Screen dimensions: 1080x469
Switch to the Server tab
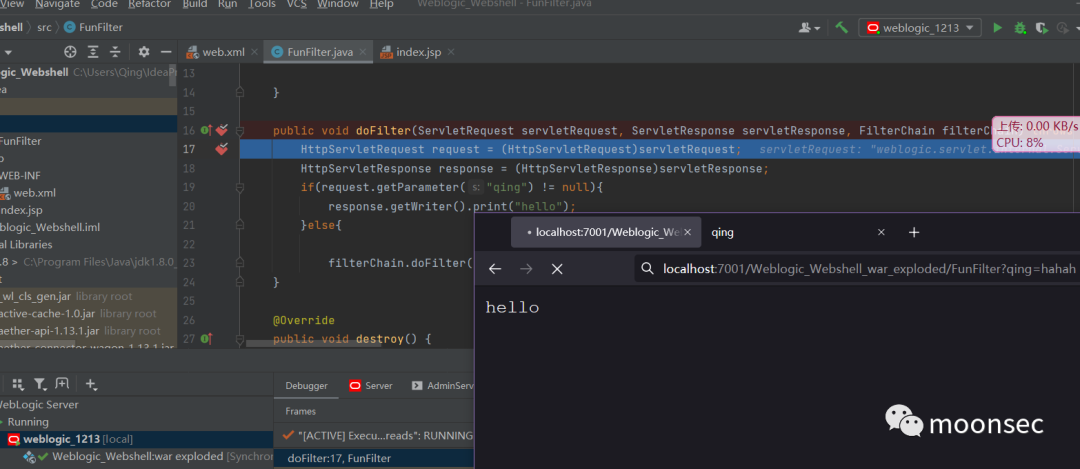371,386
